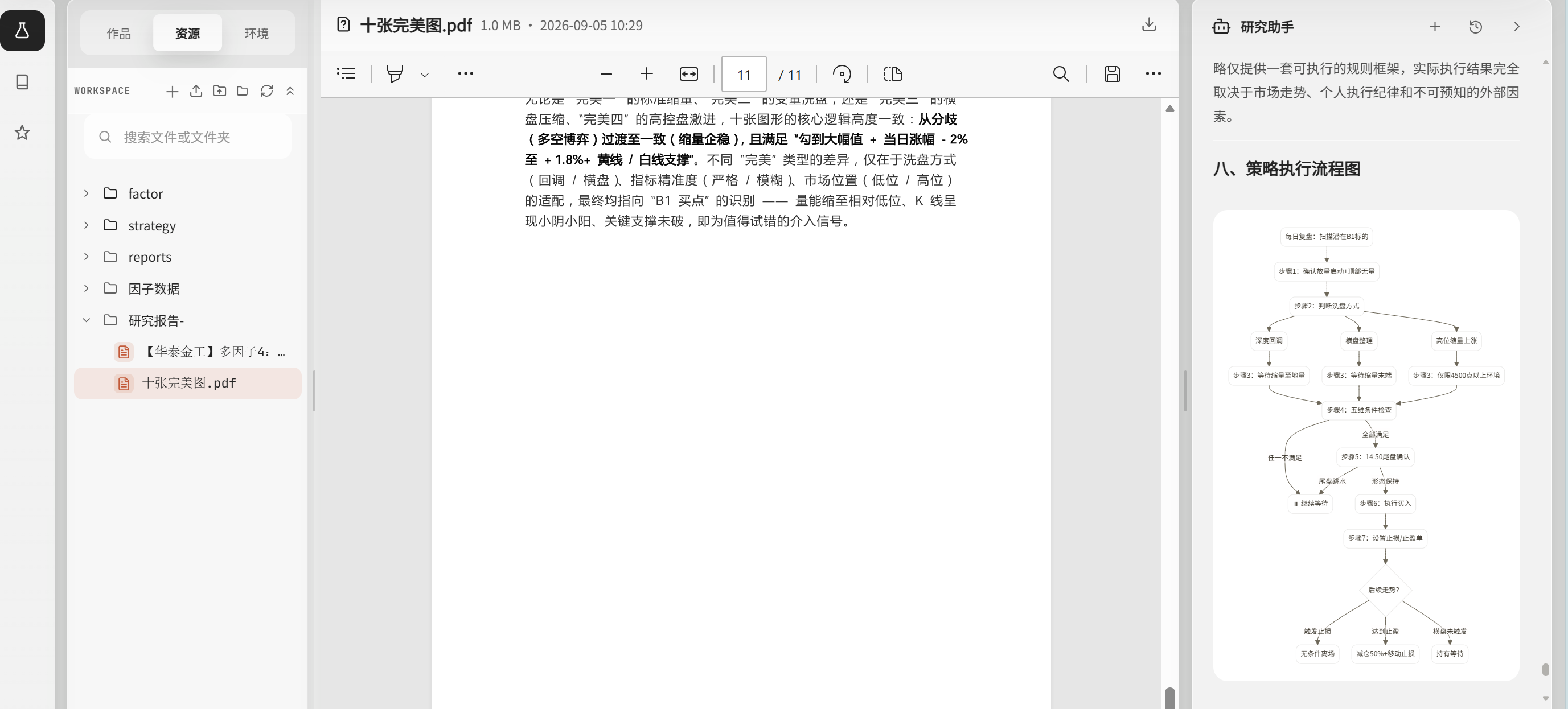Screen dimensions: 1568x709
Task: Collapse all workspace folders
Action: click(290, 91)
